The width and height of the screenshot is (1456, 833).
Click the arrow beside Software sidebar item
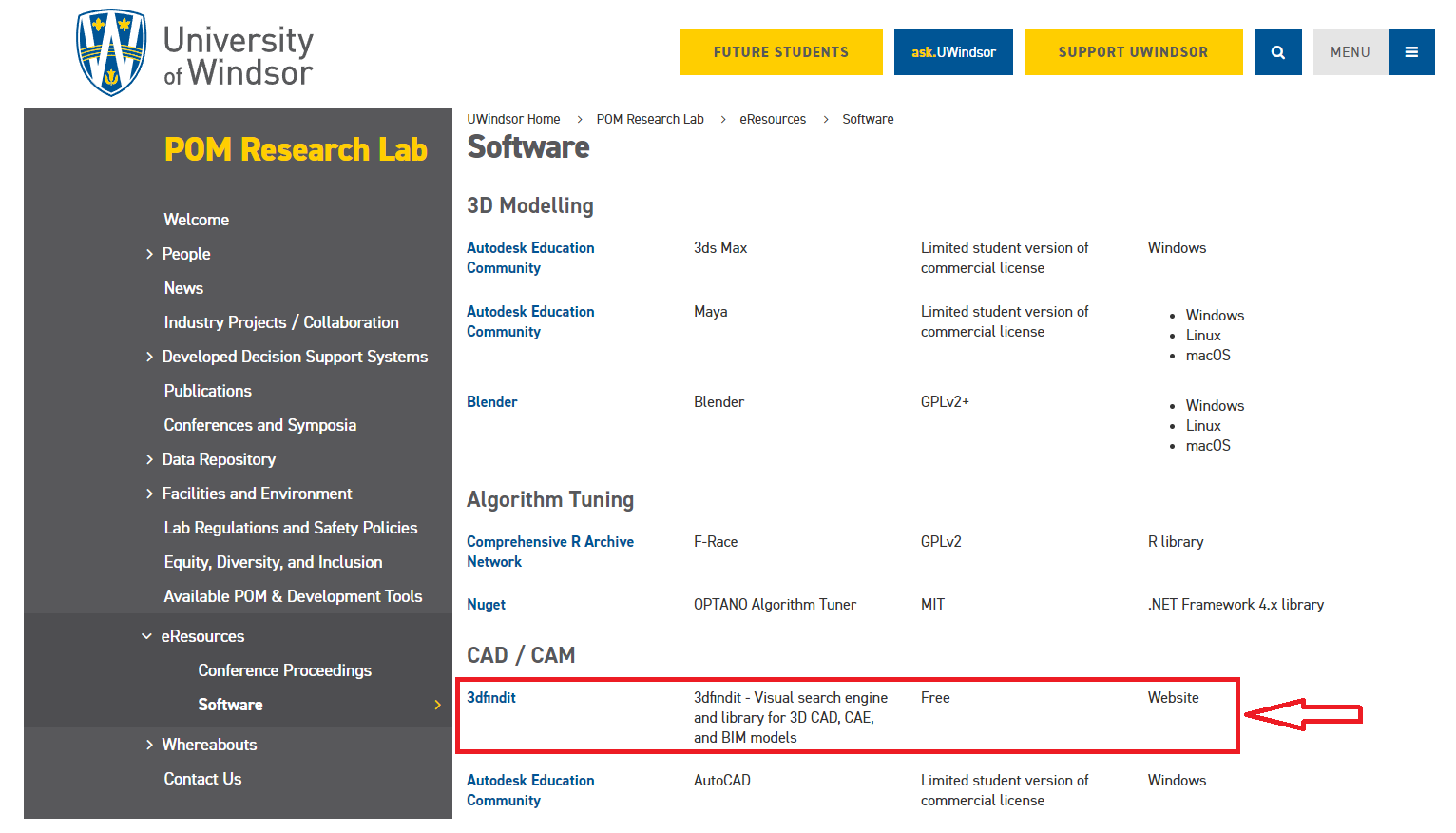pyautogui.click(x=437, y=705)
